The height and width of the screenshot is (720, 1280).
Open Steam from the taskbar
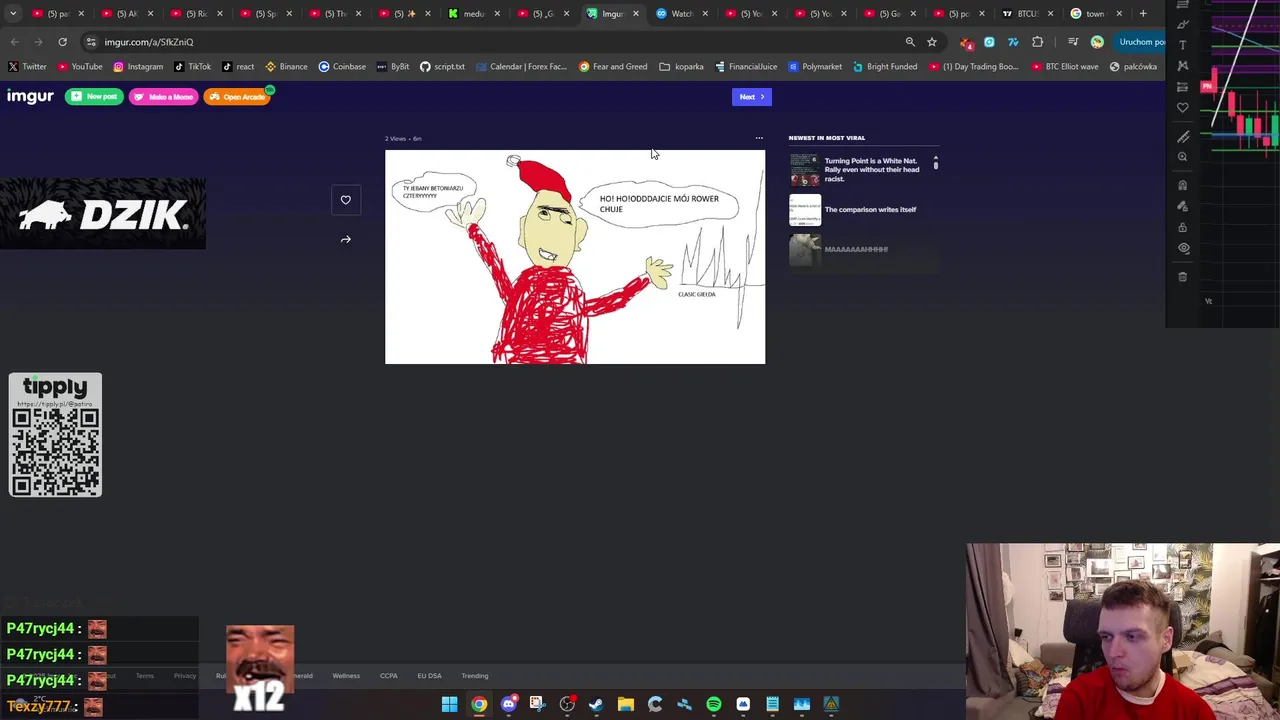click(596, 705)
